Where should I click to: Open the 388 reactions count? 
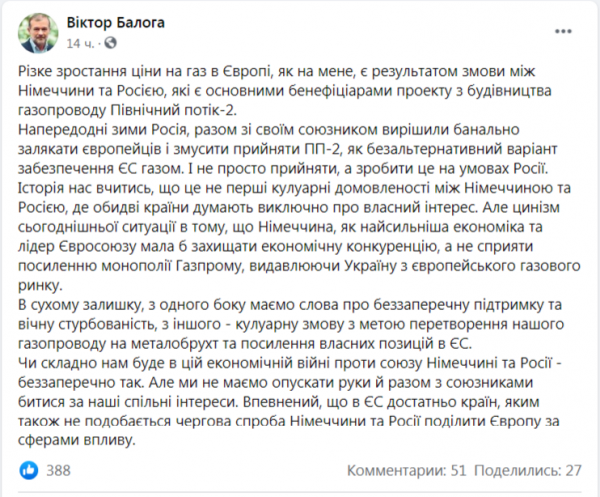click(58, 468)
